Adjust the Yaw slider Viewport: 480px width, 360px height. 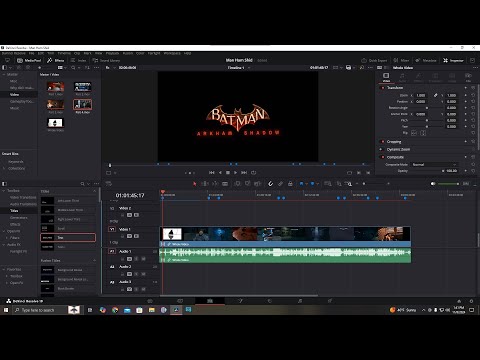[427, 127]
